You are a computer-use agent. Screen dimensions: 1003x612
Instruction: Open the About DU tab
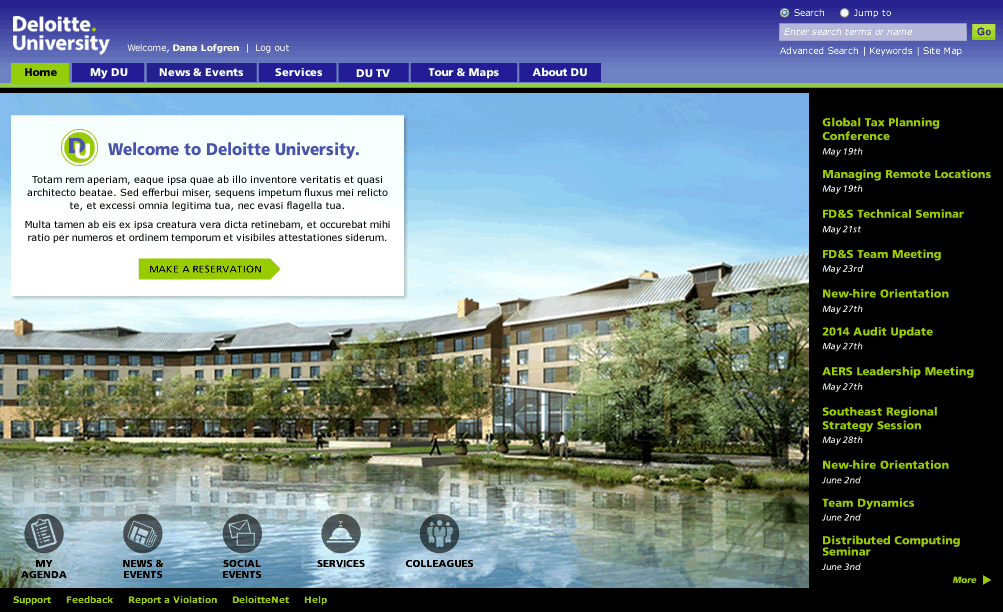coord(560,73)
